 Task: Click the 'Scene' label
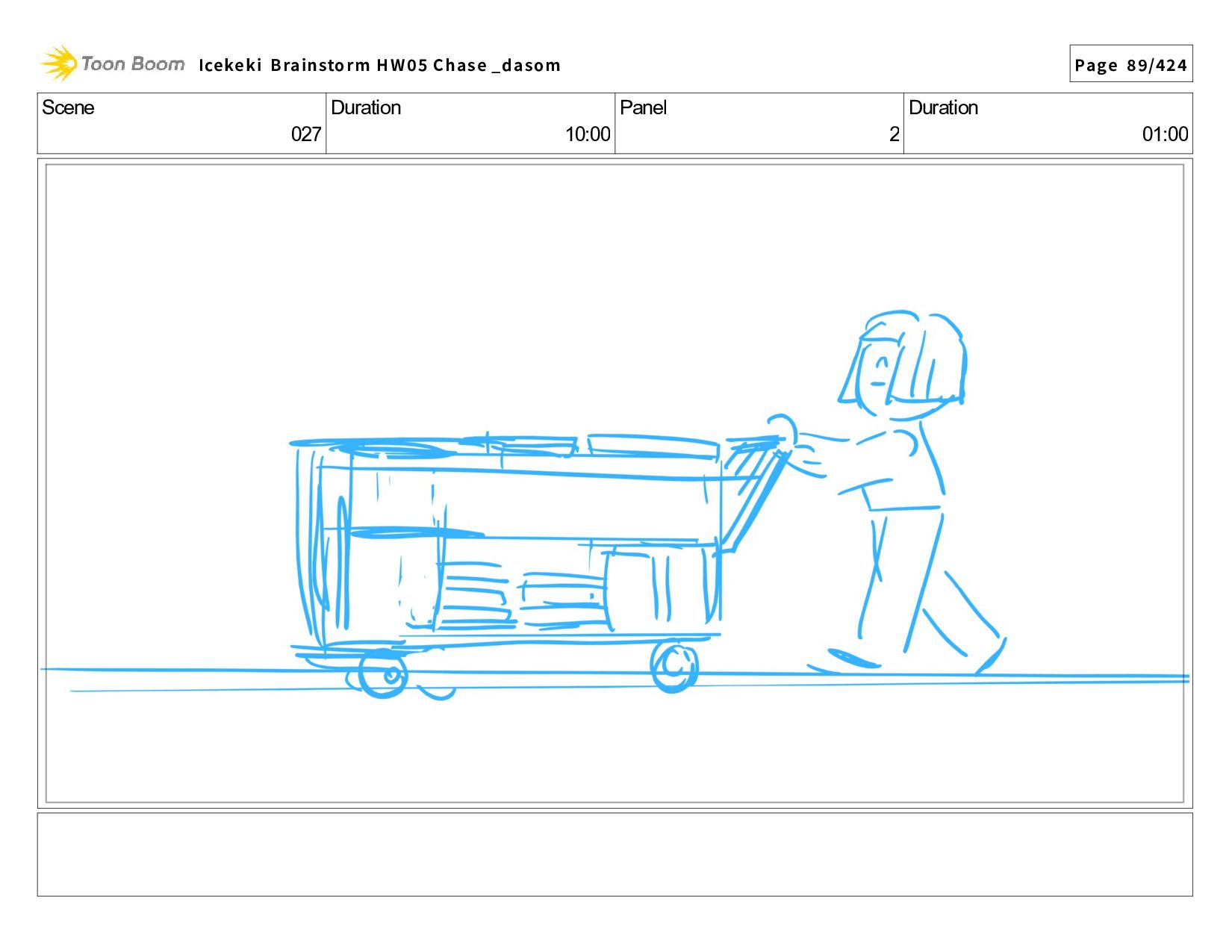tap(68, 108)
